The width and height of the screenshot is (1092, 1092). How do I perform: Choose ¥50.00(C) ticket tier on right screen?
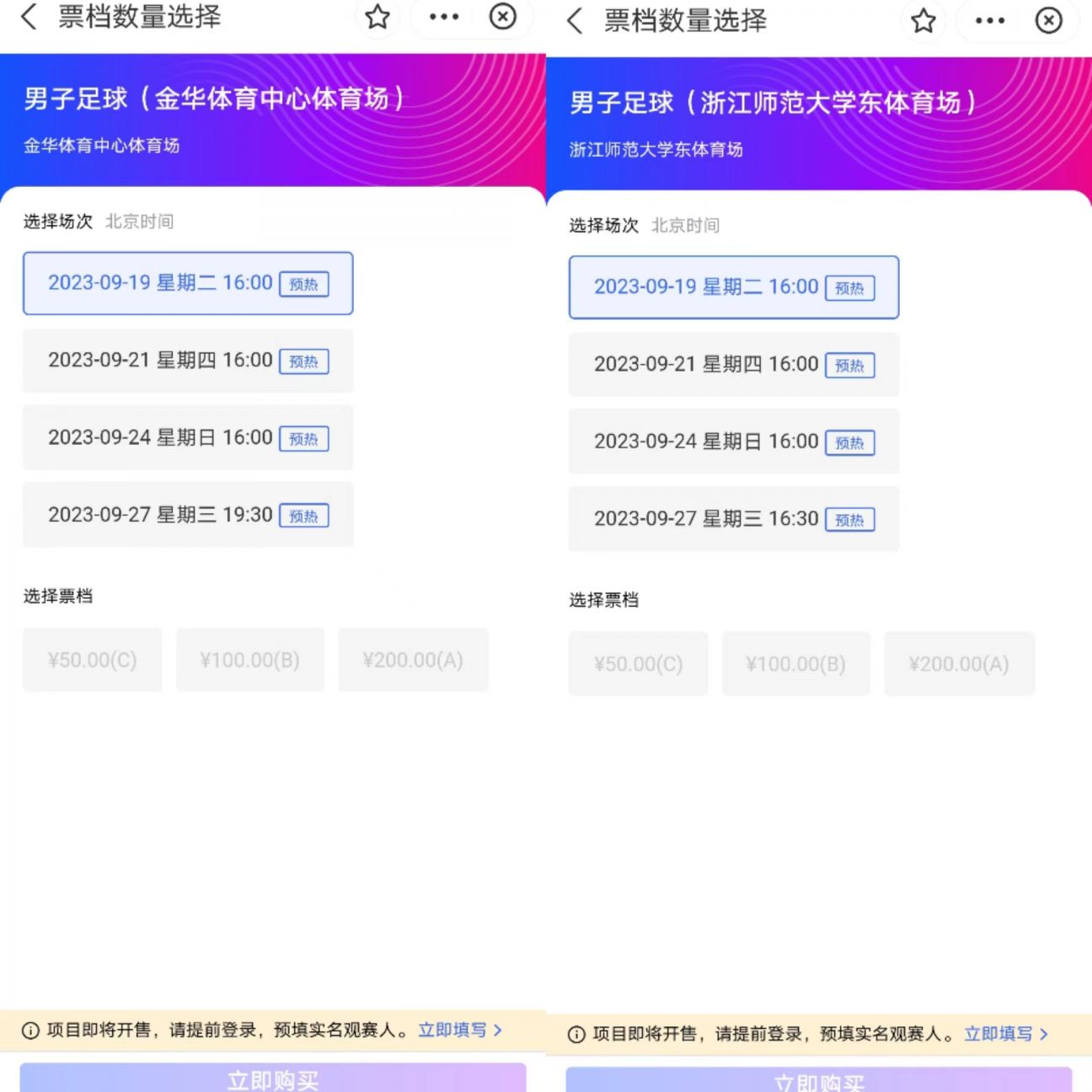[x=639, y=664]
